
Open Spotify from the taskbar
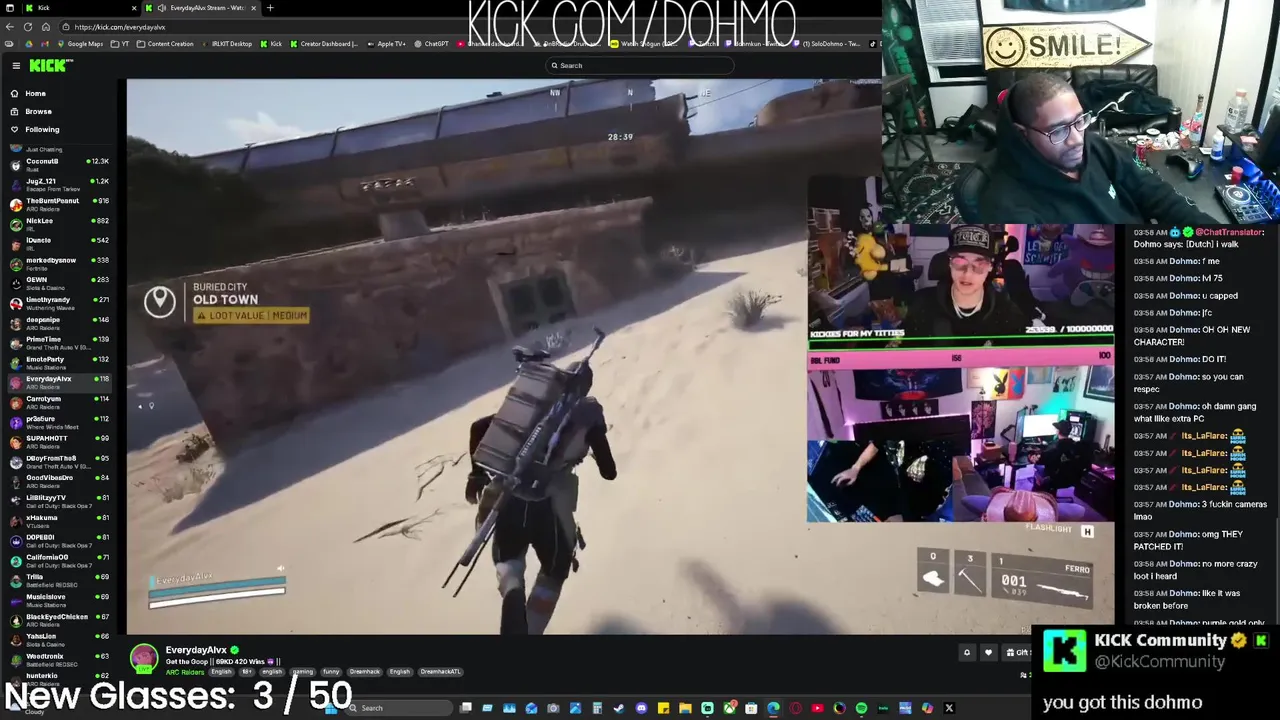click(861, 708)
